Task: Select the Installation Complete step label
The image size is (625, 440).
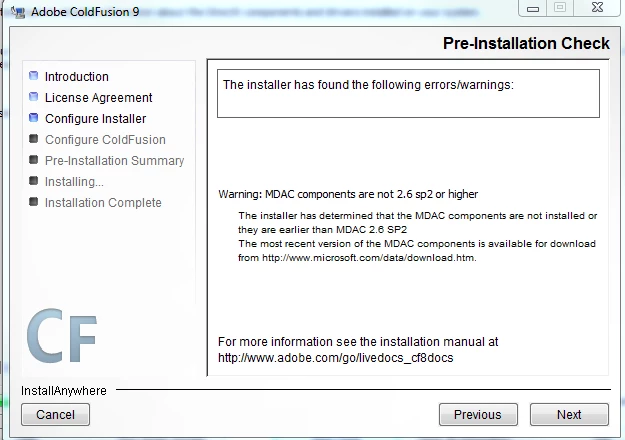Action: pyautogui.click(x=103, y=203)
